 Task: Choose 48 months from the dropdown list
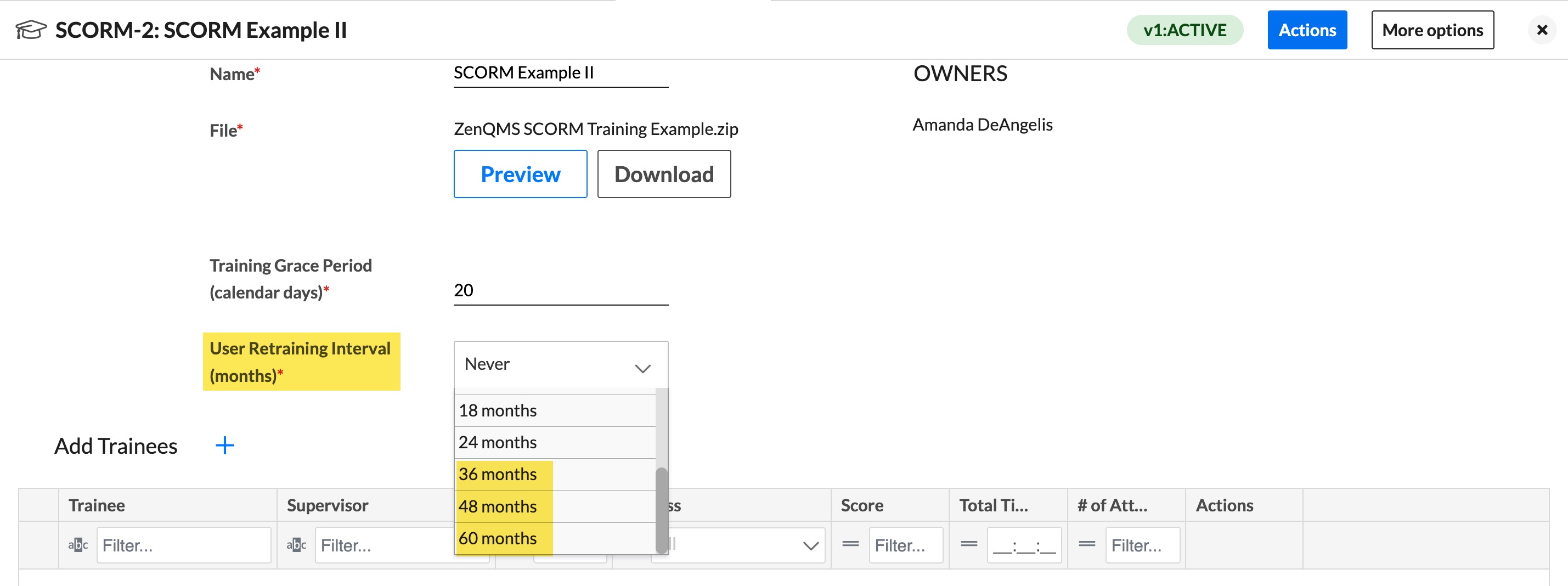click(x=555, y=506)
